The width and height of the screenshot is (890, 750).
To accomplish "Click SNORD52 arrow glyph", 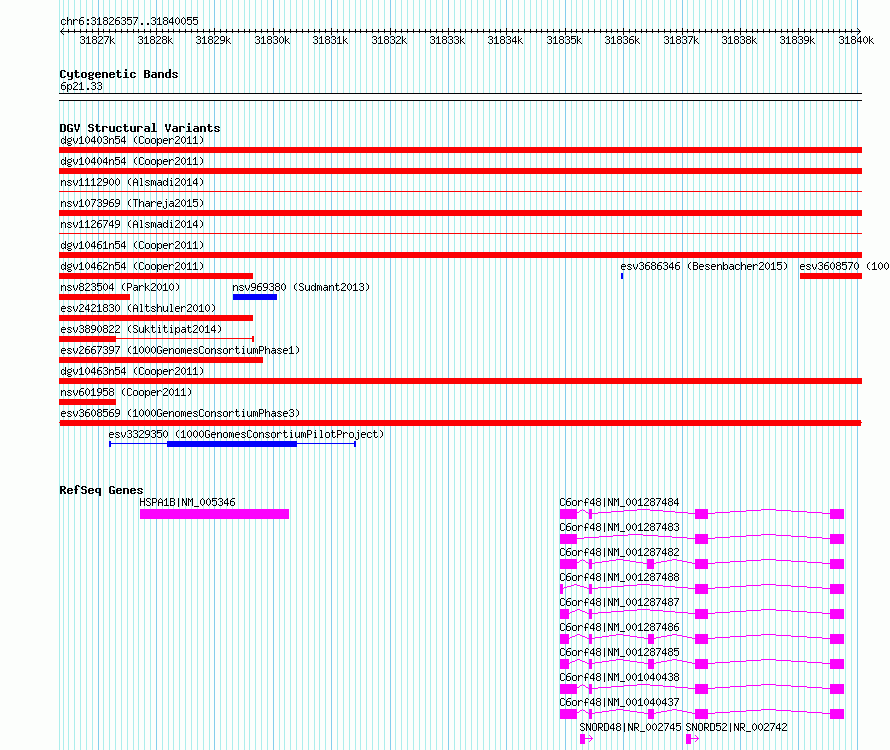I will pos(692,739).
